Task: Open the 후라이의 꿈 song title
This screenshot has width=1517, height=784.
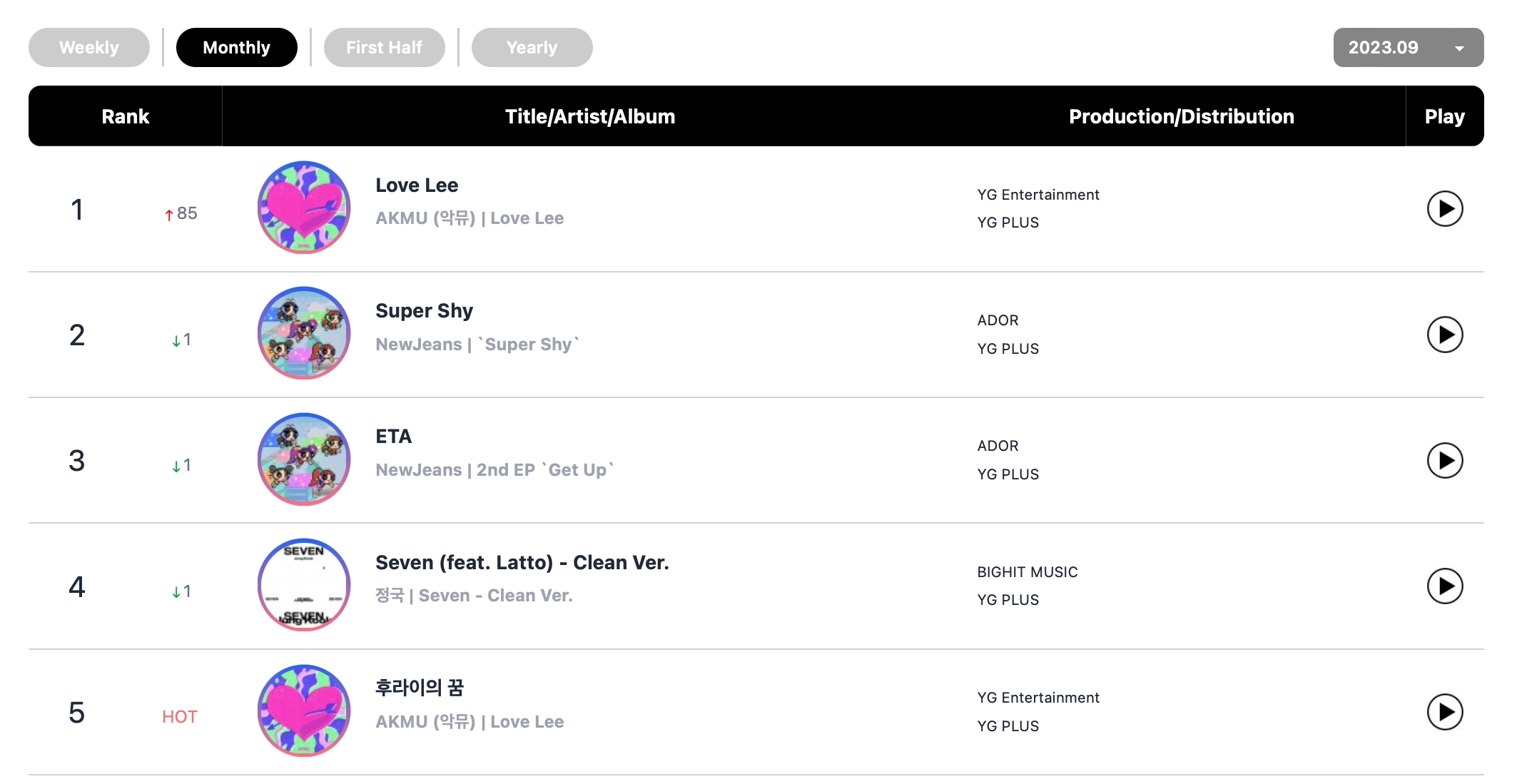Action: point(420,688)
